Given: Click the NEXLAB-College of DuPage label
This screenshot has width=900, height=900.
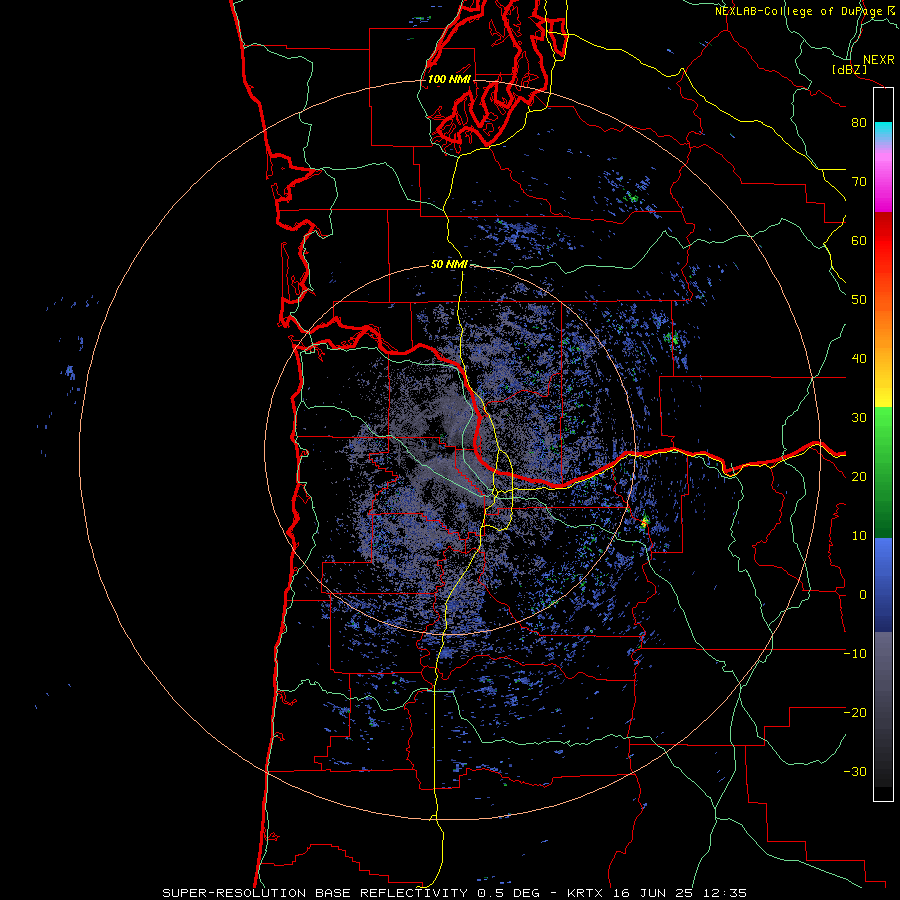Looking at the screenshot, I should point(800,11).
